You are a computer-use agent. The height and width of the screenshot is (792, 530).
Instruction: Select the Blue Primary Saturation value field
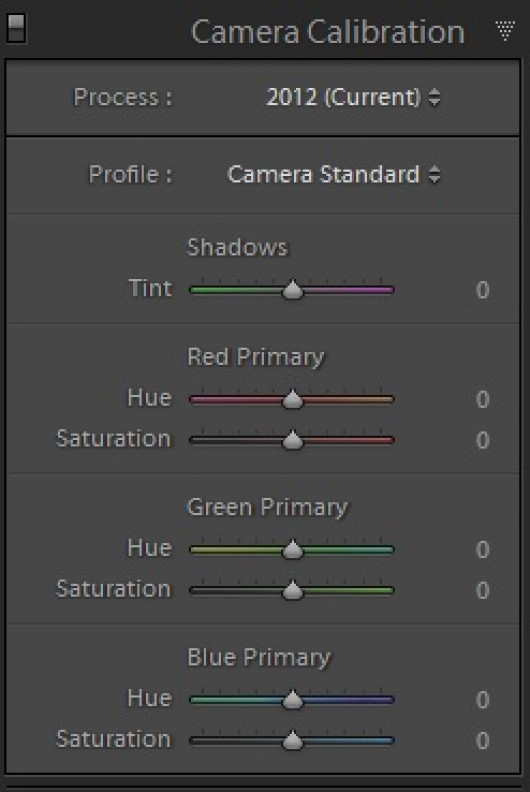[483, 741]
